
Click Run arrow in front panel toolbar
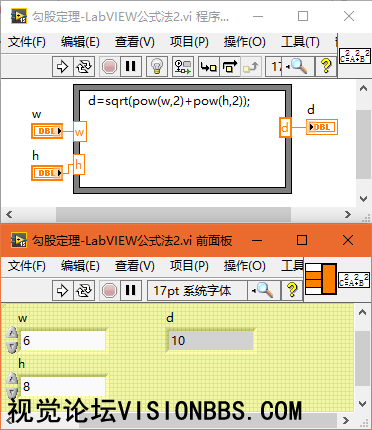pos(62,291)
